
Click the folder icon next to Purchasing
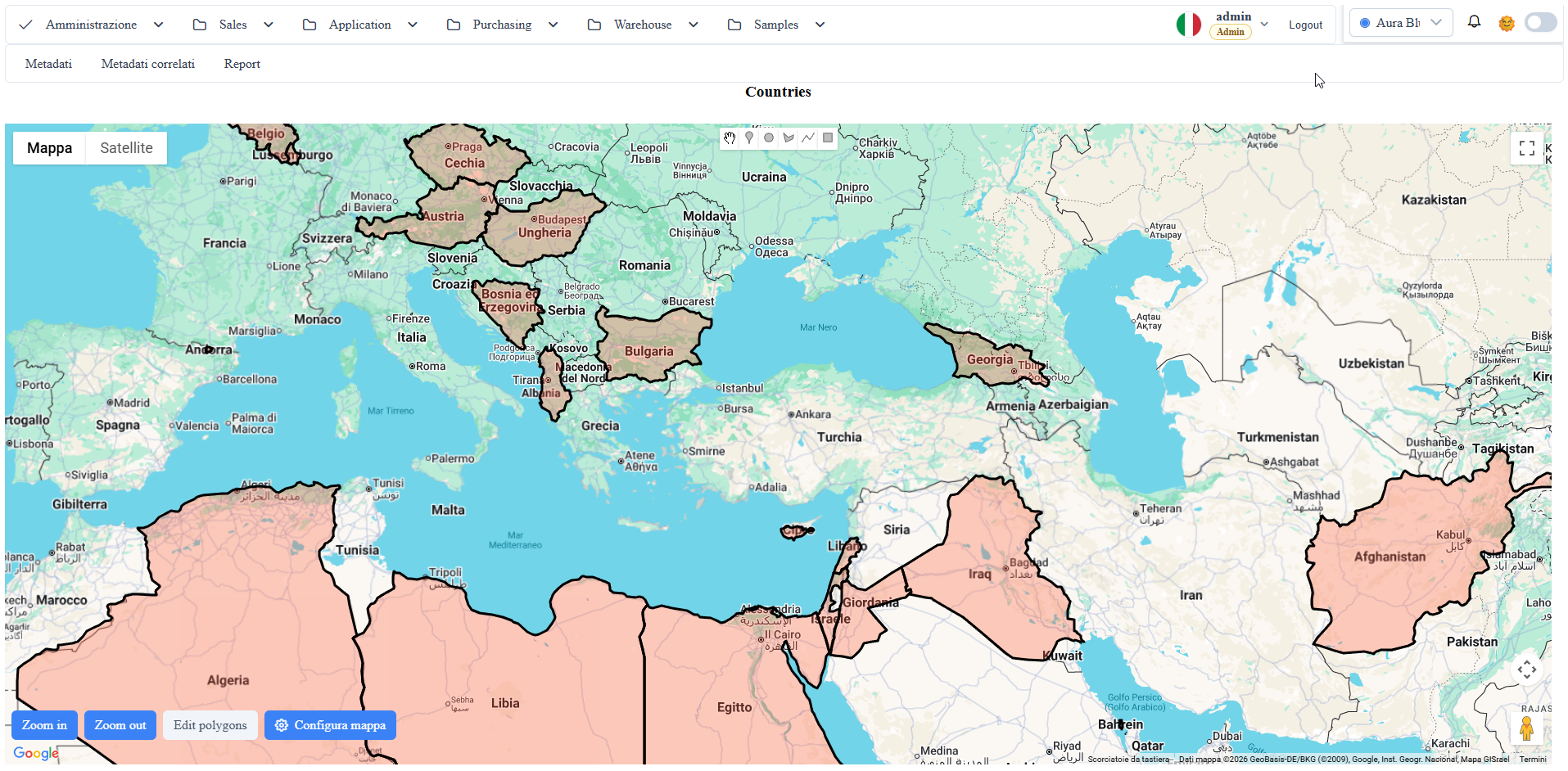point(454,25)
